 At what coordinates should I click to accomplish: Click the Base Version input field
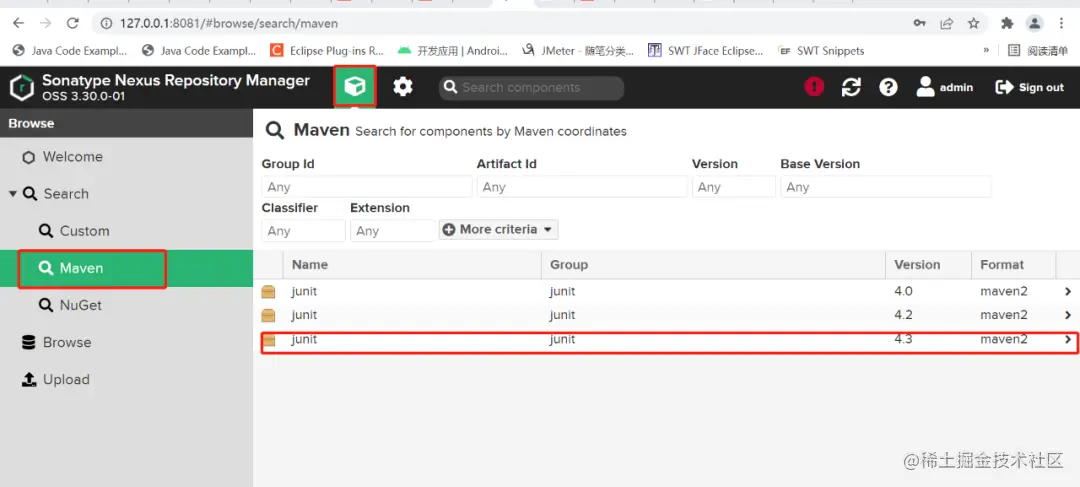[886, 187]
